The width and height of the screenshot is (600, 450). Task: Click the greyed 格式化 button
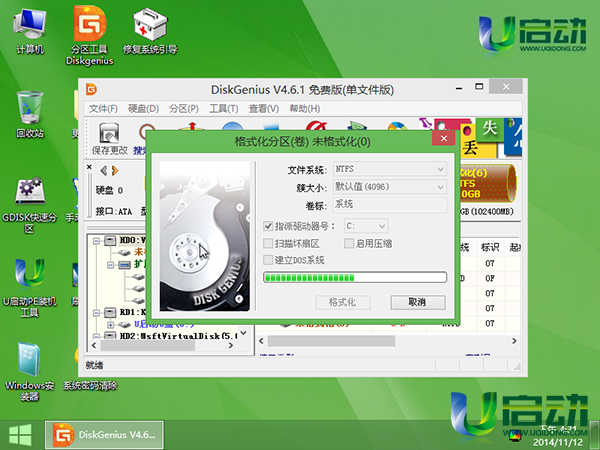[x=343, y=302]
